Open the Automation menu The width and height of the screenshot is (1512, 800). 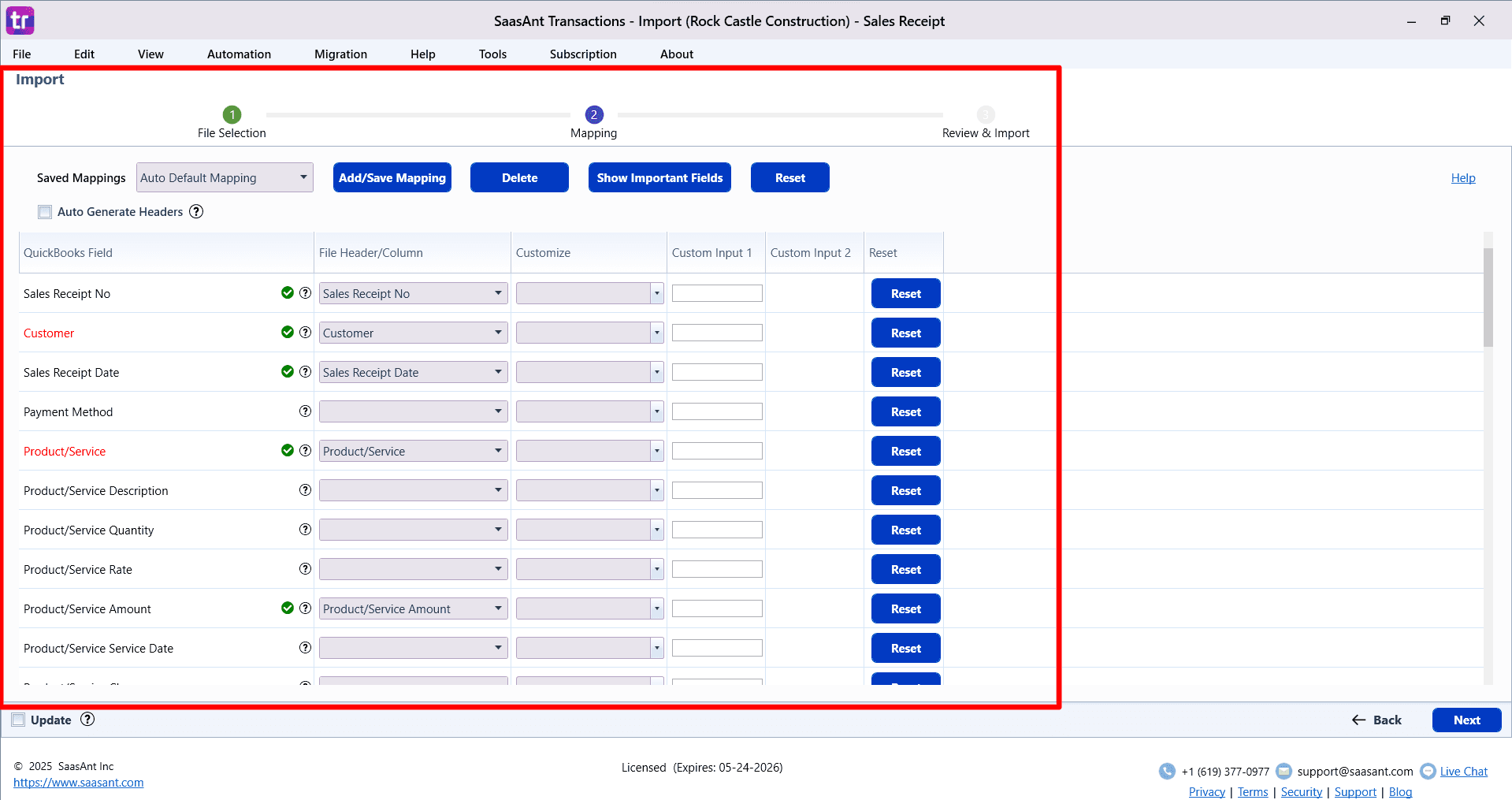(239, 54)
